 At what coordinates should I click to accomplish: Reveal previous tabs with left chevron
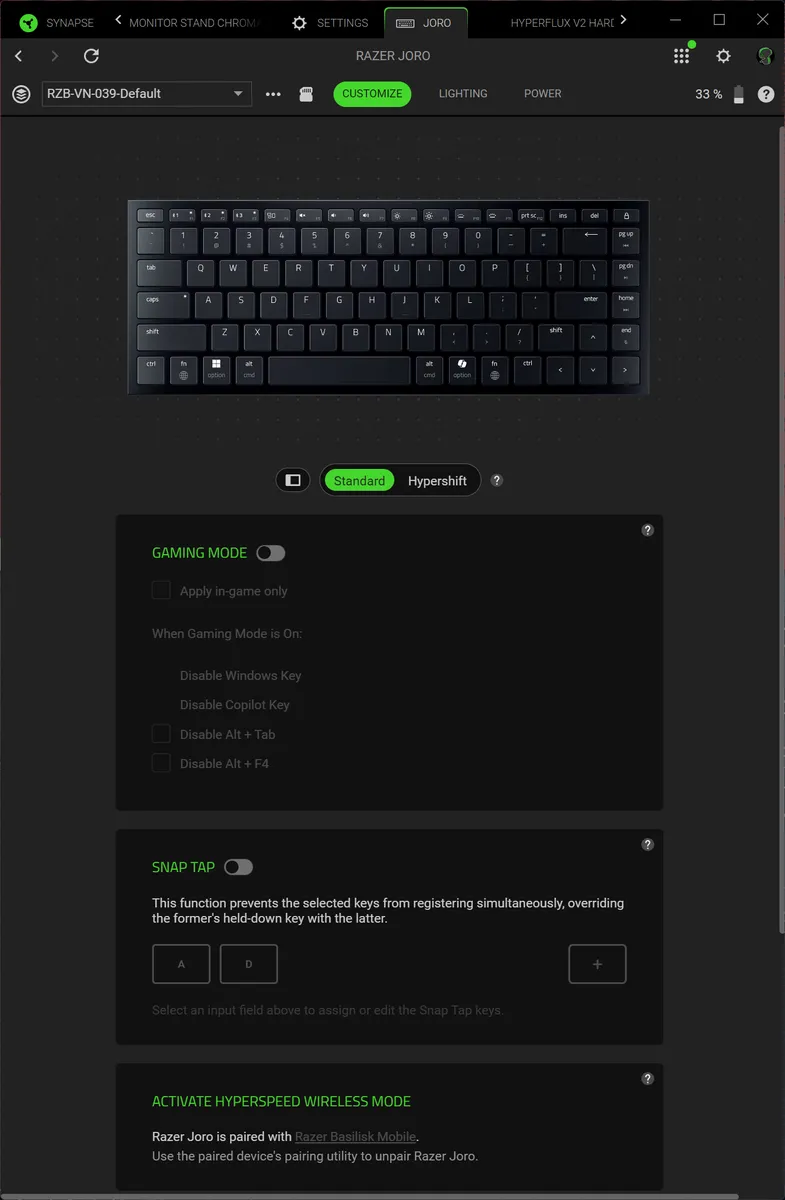click(x=119, y=21)
